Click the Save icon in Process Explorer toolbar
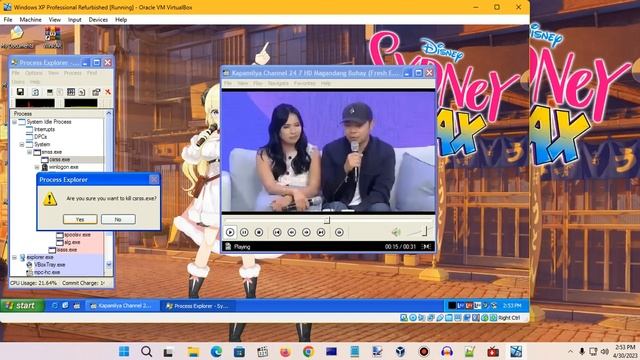The image size is (640, 360). click(20, 92)
